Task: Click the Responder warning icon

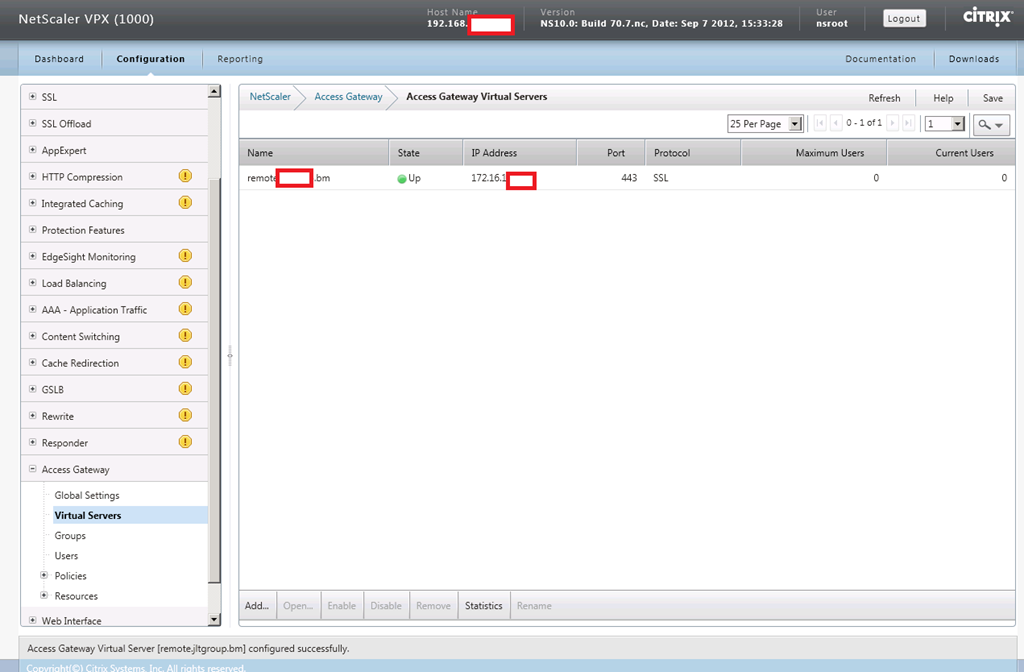Action: point(185,442)
